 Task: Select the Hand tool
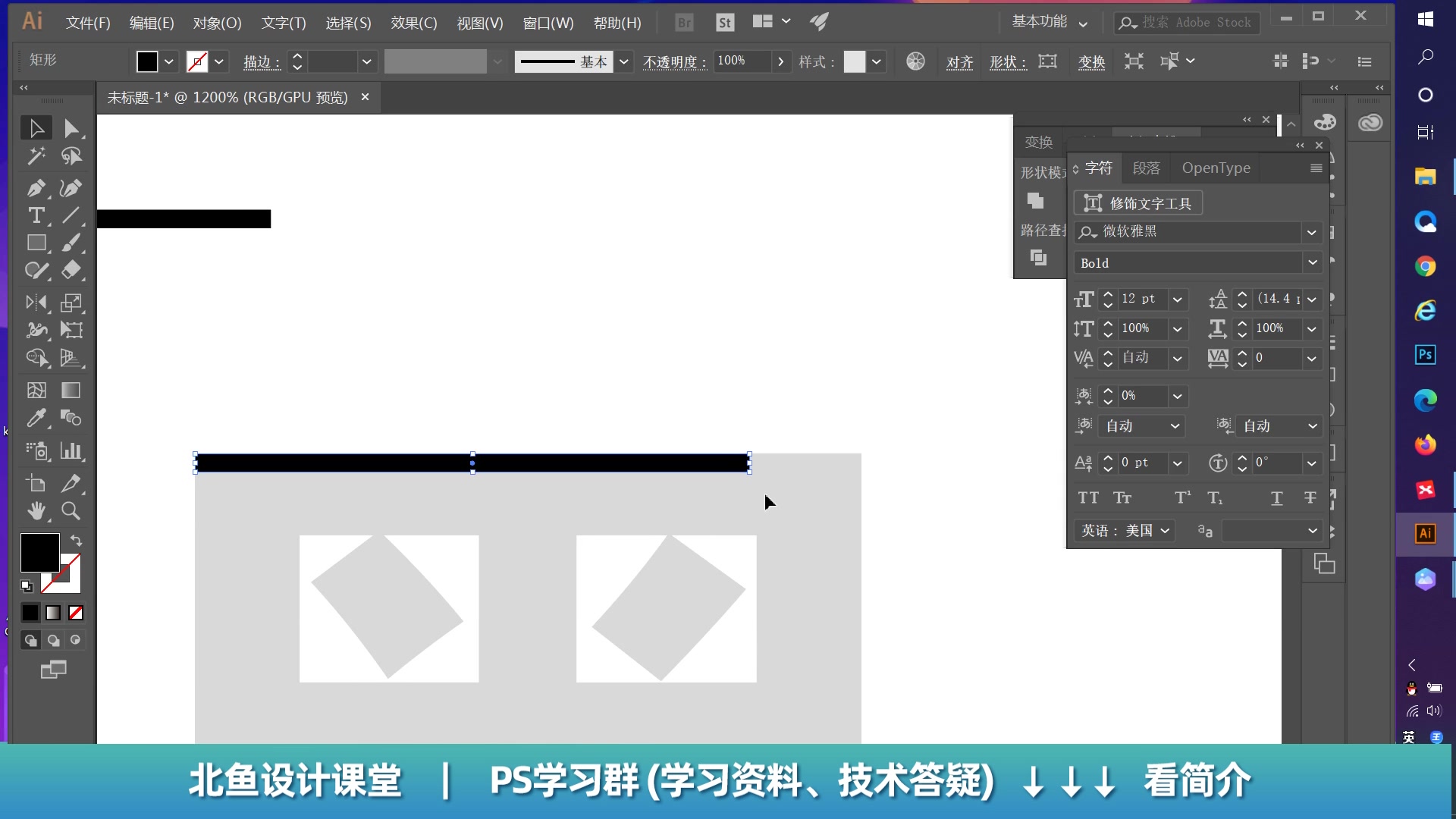pos(36,511)
